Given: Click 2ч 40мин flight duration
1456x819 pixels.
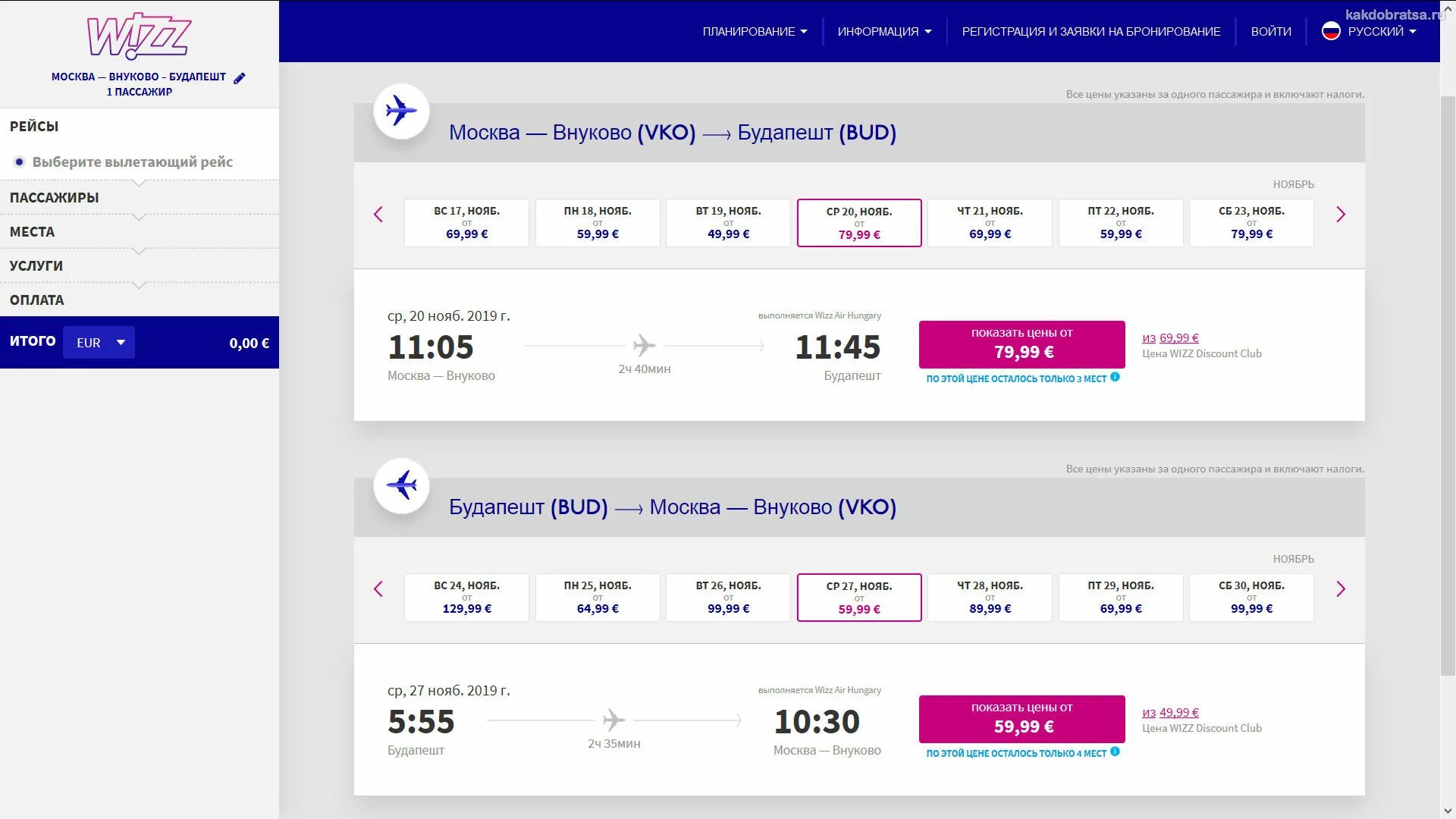Looking at the screenshot, I should (644, 369).
